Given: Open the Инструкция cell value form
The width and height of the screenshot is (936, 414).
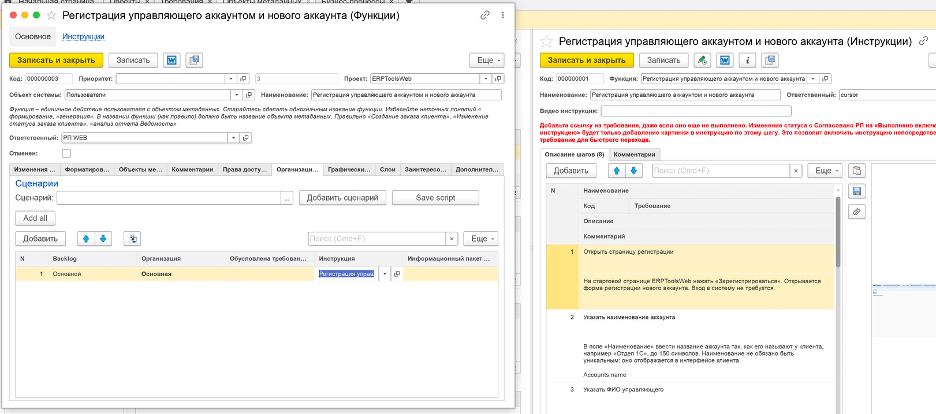Looking at the screenshot, I should pos(395,274).
